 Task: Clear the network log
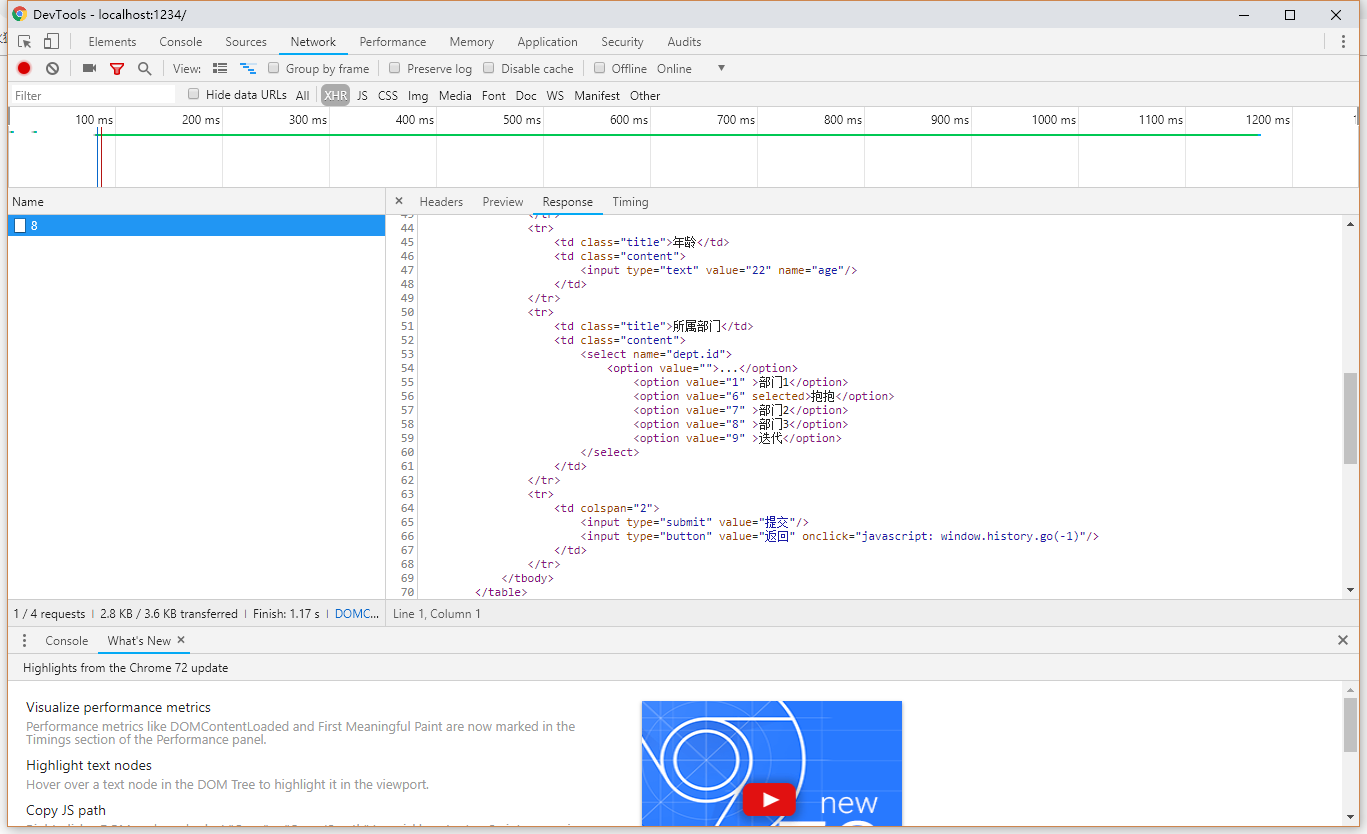(x=52, y=68)
